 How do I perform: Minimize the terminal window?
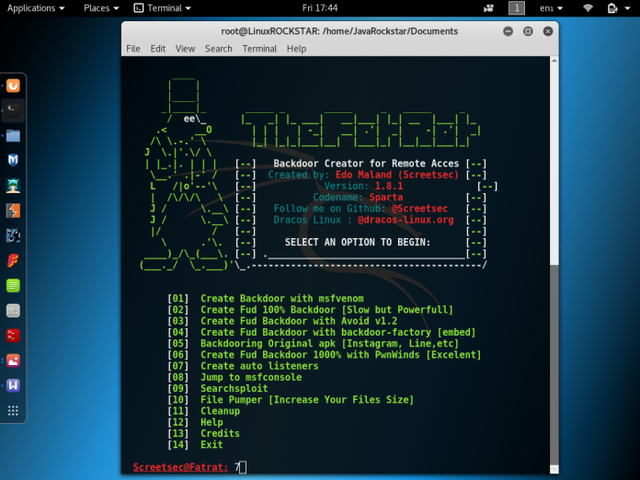coord(508,31)
